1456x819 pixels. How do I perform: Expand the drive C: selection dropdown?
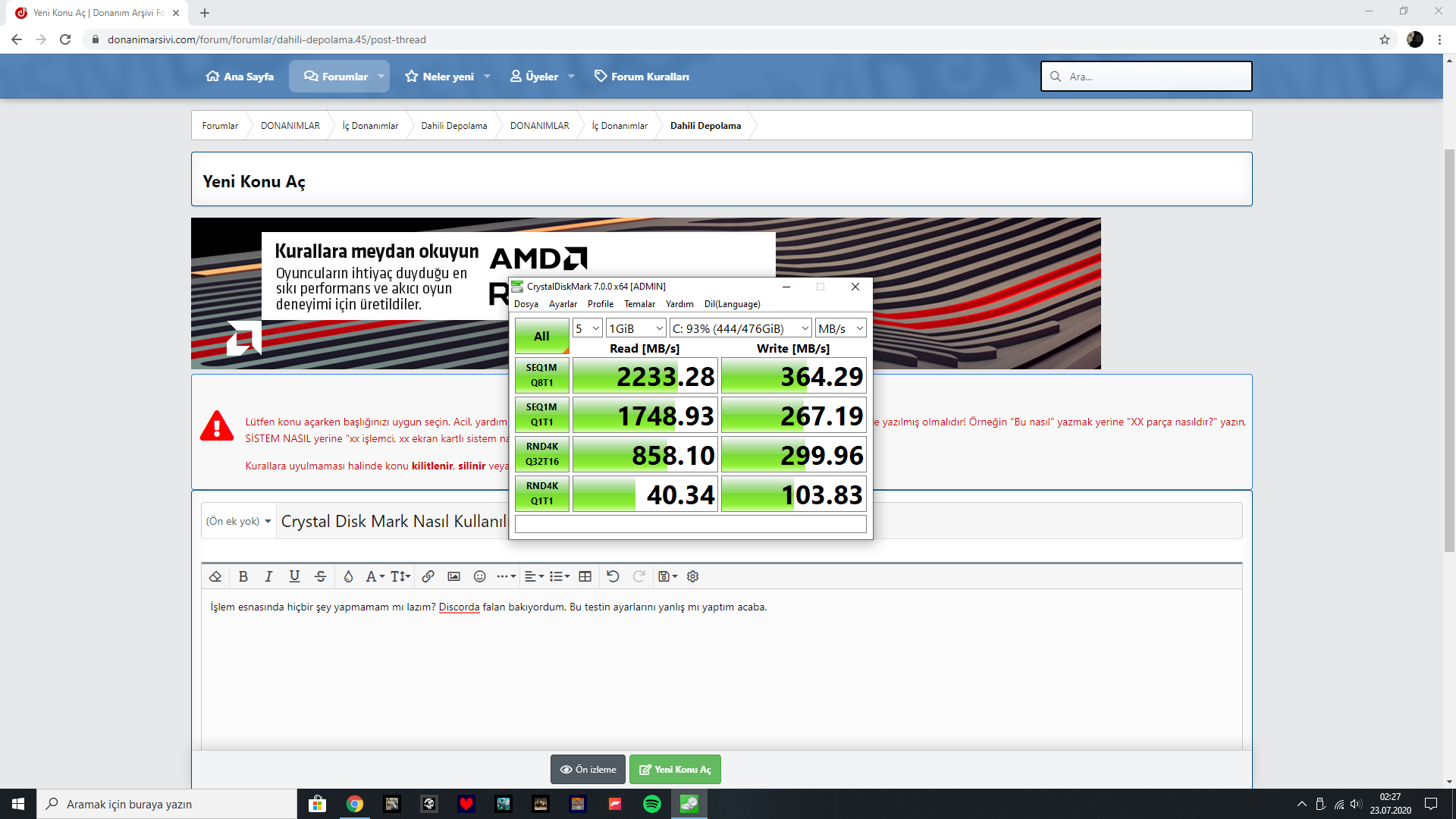(x=740, y=328)
